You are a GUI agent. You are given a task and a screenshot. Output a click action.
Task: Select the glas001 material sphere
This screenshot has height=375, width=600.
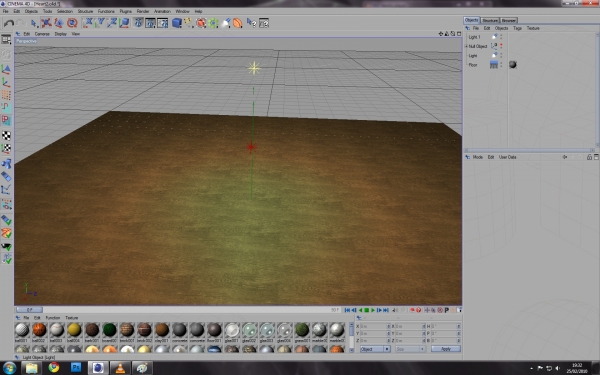coord(232,330)
